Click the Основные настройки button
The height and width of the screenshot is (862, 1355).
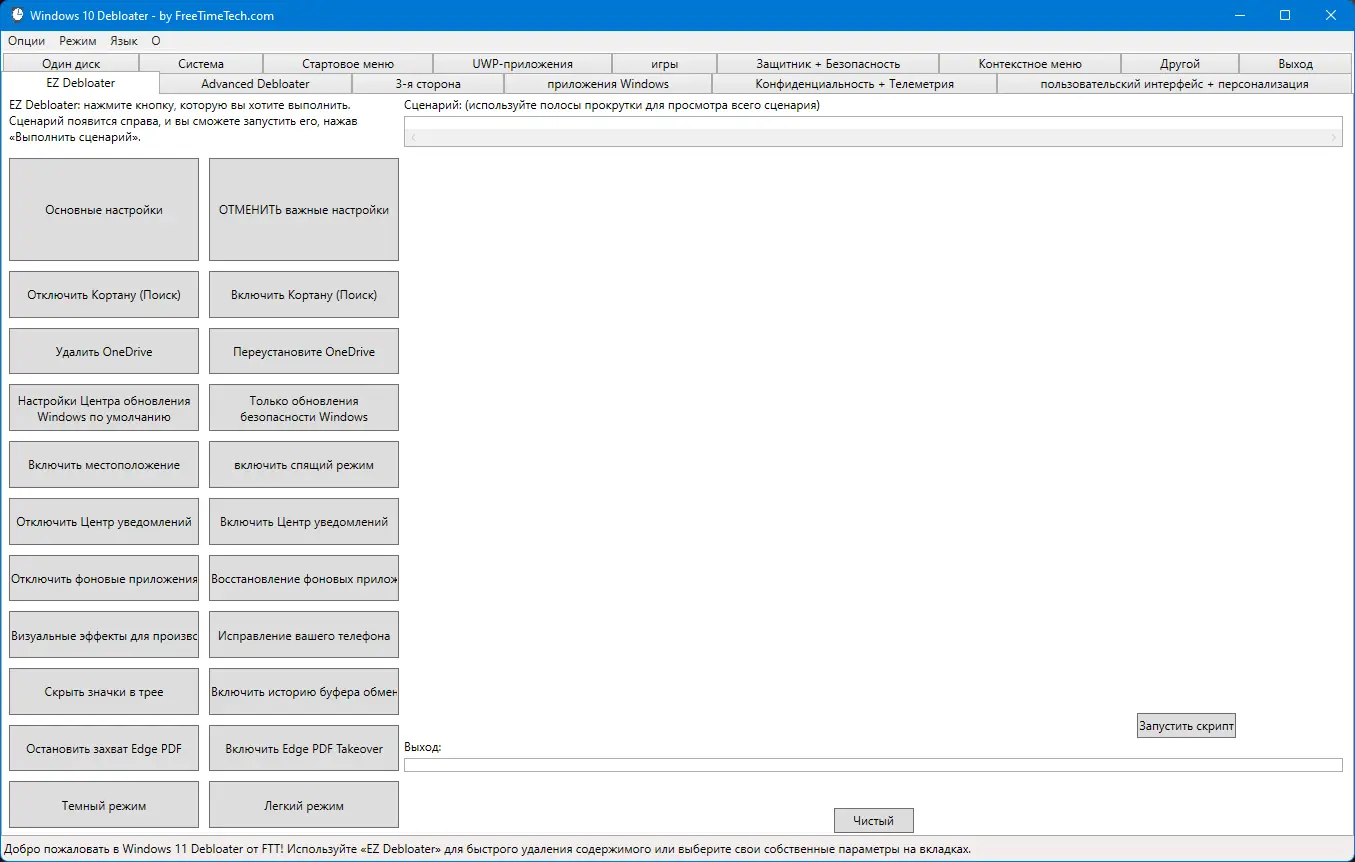pos(104,210)
